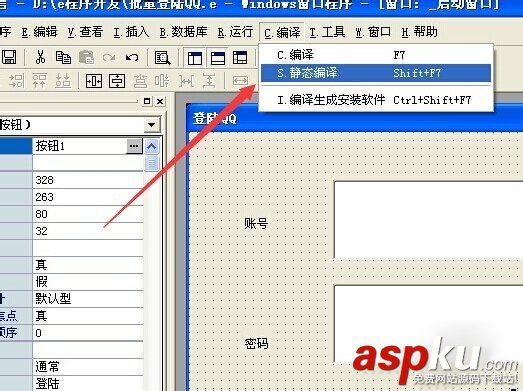Click the password edit box beside 密码
The width and height of the screenshot is (523, 391).
429,324
